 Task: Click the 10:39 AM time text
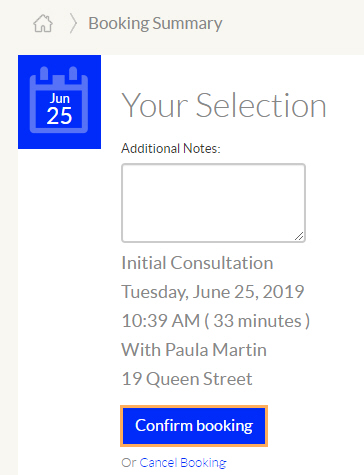(161, 321)
